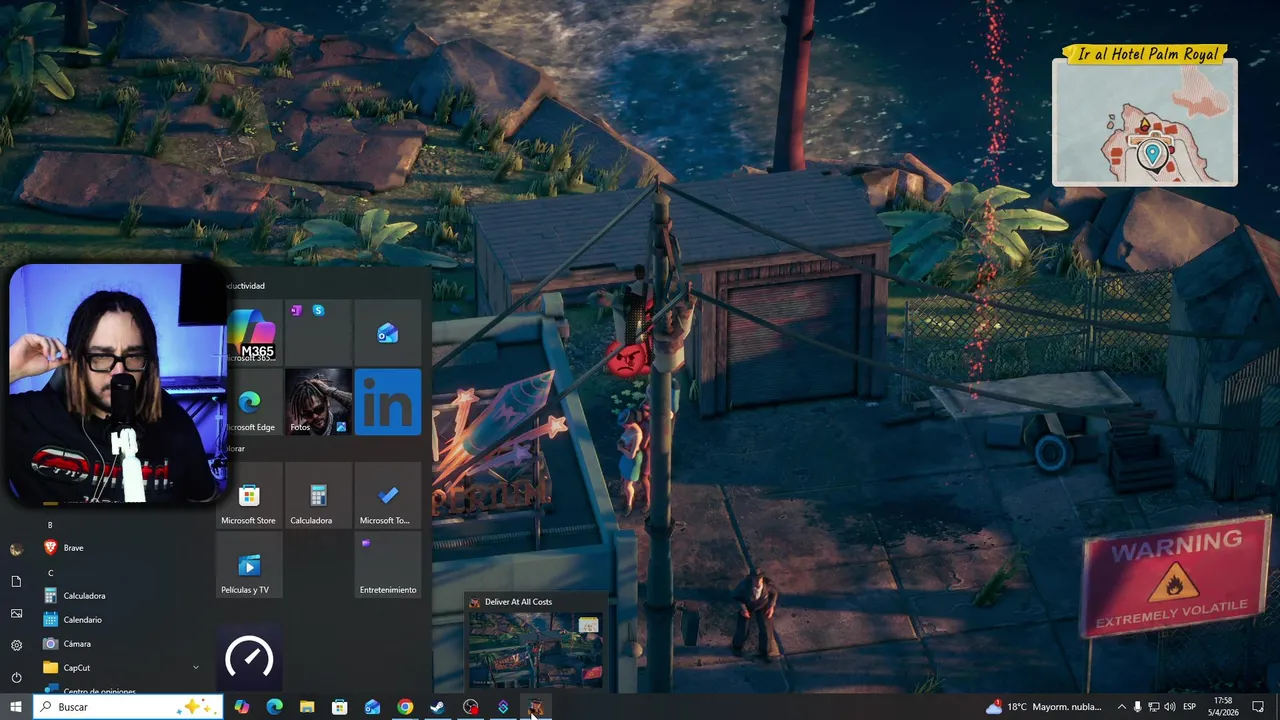The width and height of the screenshot is (1280, 720).
Task: Open Cámara in the app list
Action: (x=120, y=644)
